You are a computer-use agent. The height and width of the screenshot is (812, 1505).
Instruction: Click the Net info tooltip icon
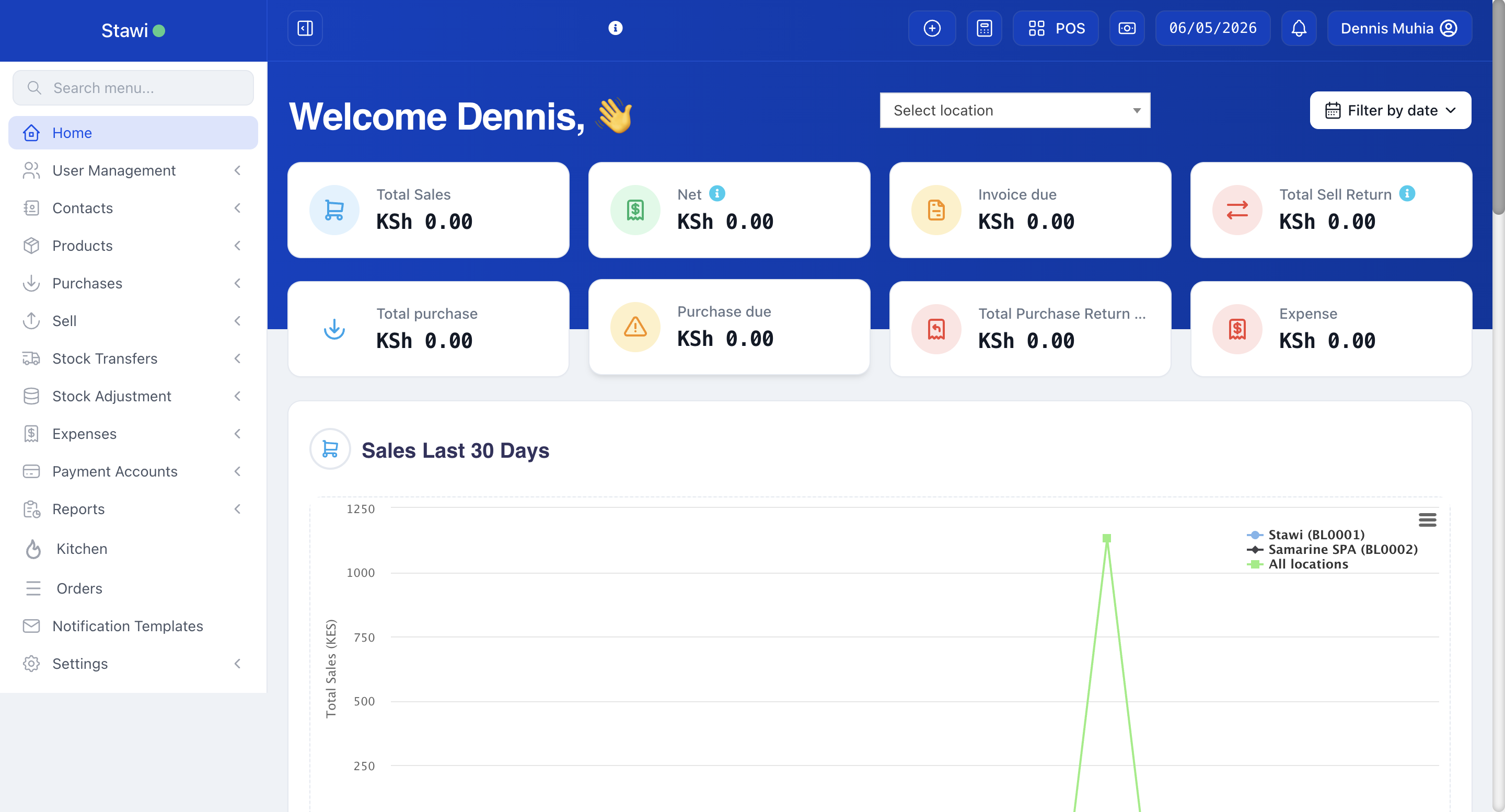pyautogui.click(x=717, y=193)
